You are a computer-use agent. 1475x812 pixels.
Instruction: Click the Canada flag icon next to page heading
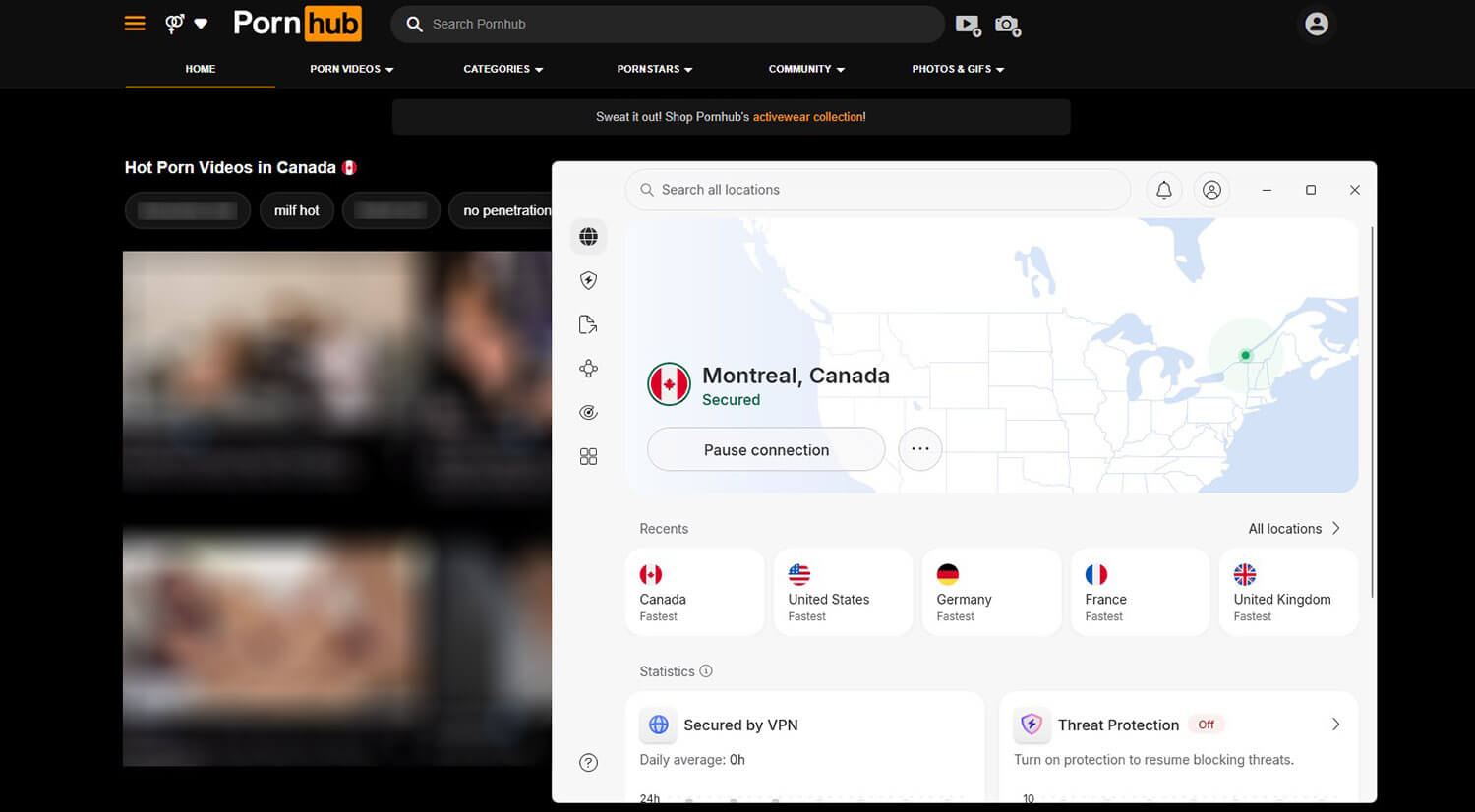349,168
